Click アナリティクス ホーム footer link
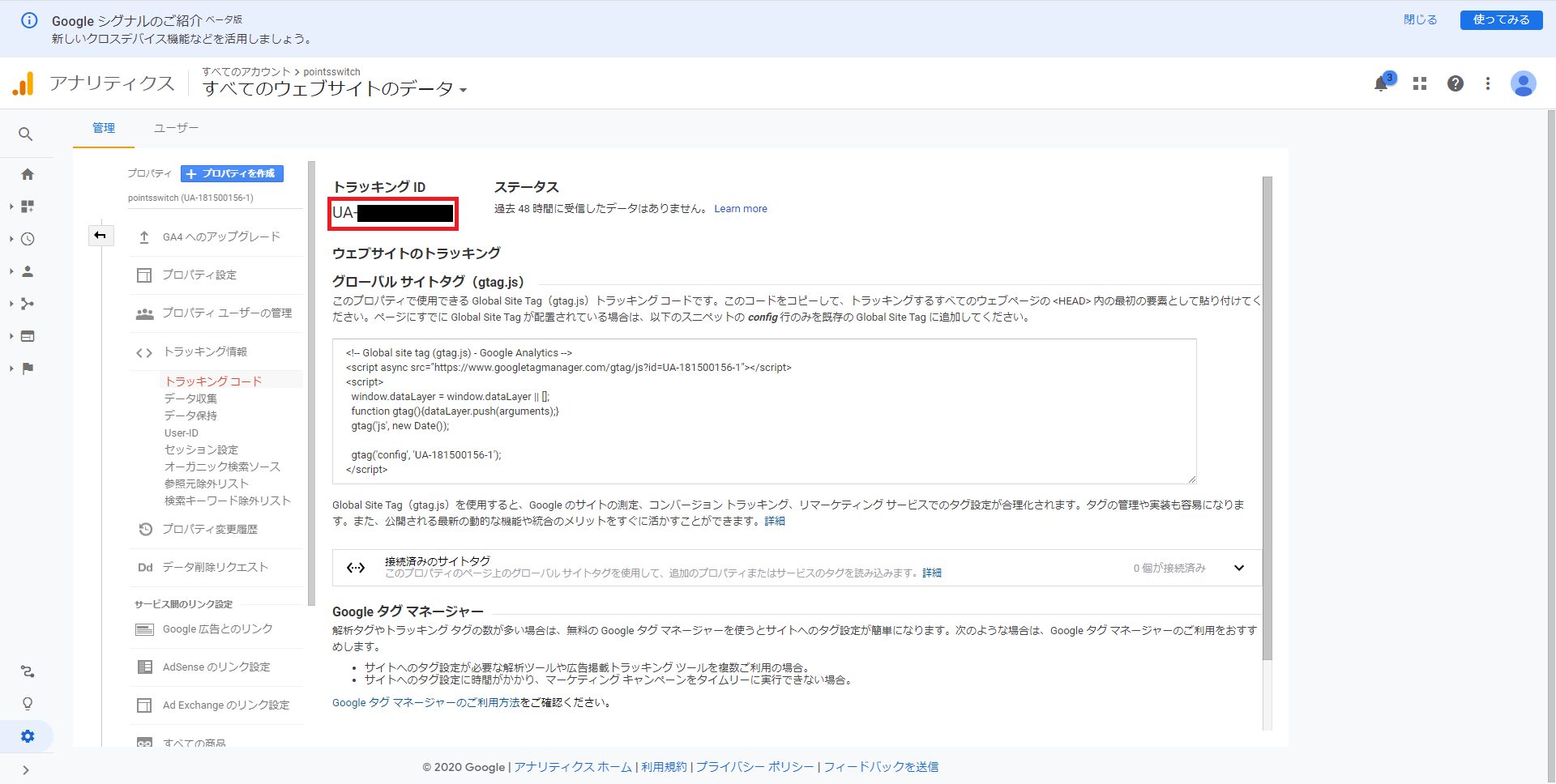 [573, 767]
